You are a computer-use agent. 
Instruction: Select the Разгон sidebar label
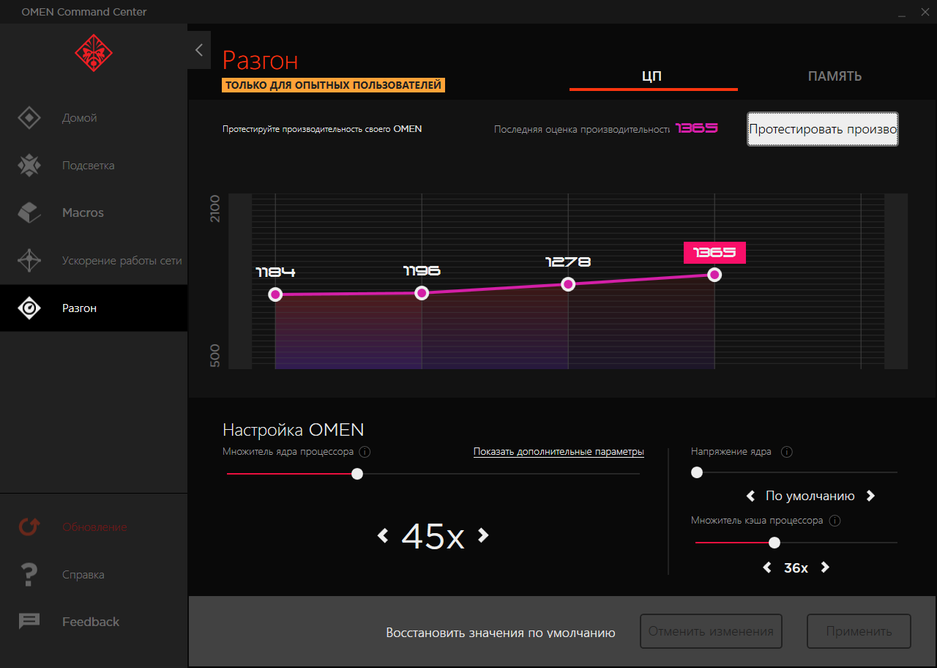coord(79,308)
